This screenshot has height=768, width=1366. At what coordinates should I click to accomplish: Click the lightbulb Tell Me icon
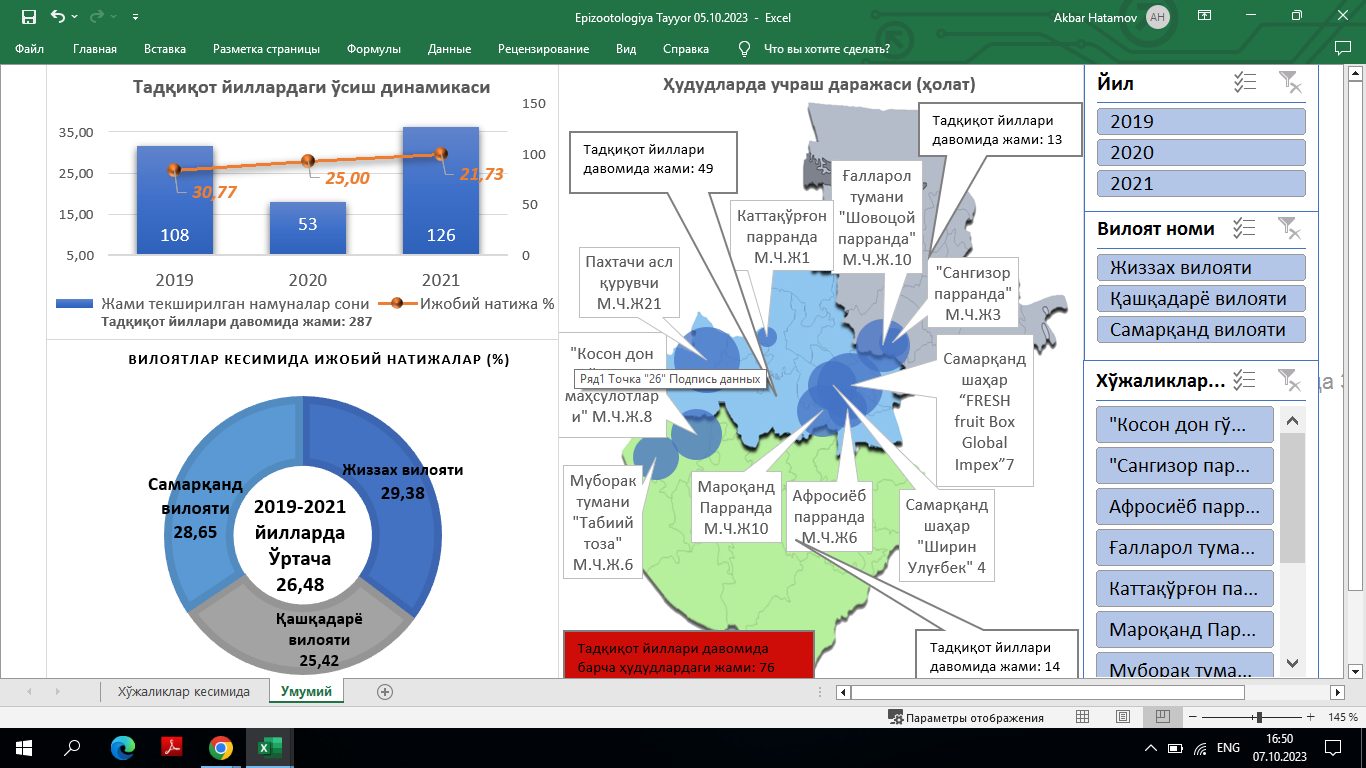point(744,48)
